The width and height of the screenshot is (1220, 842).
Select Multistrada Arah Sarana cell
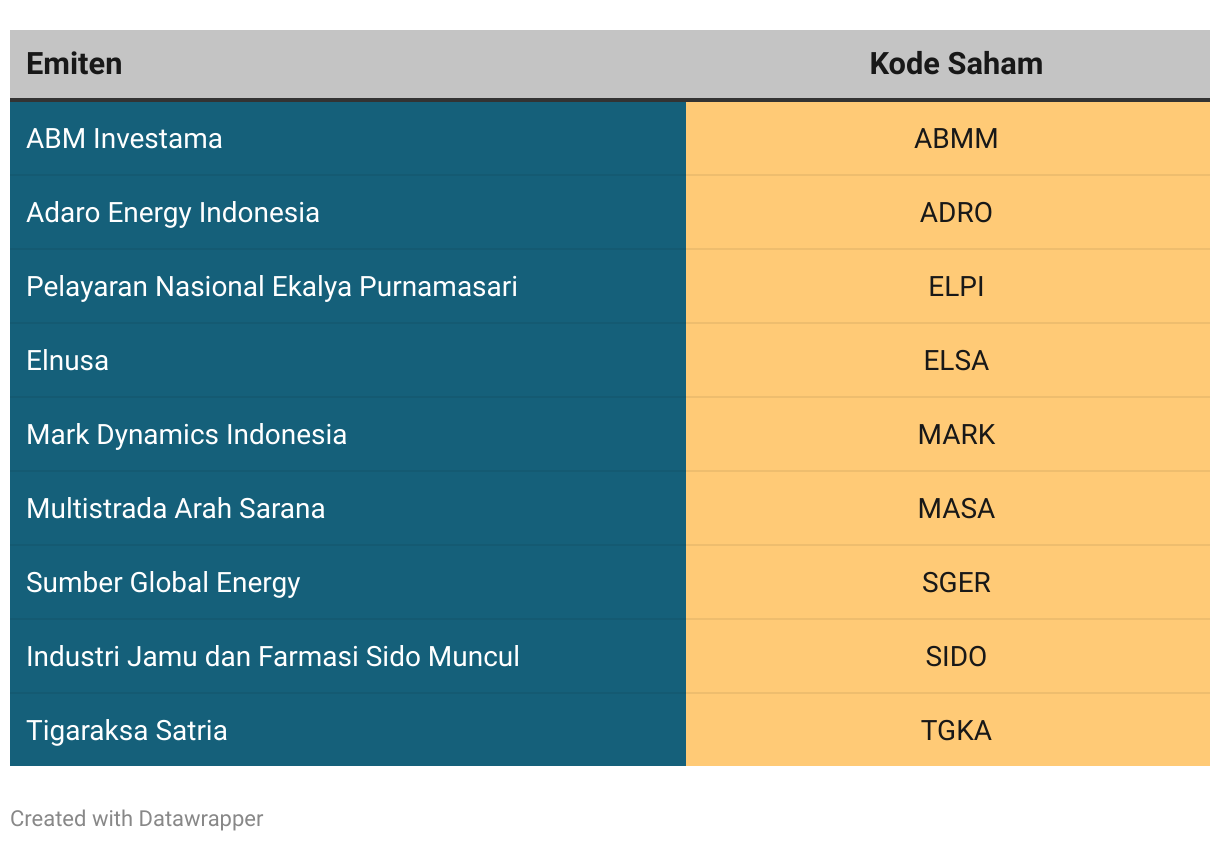coord(347,508)
